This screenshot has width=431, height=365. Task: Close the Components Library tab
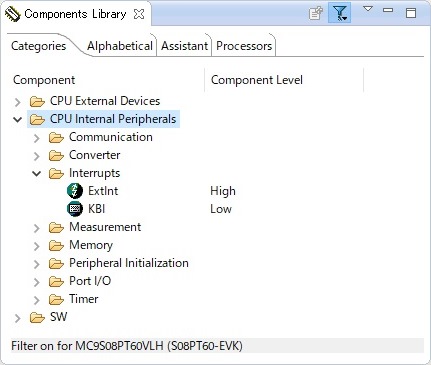tap(139, 14)
